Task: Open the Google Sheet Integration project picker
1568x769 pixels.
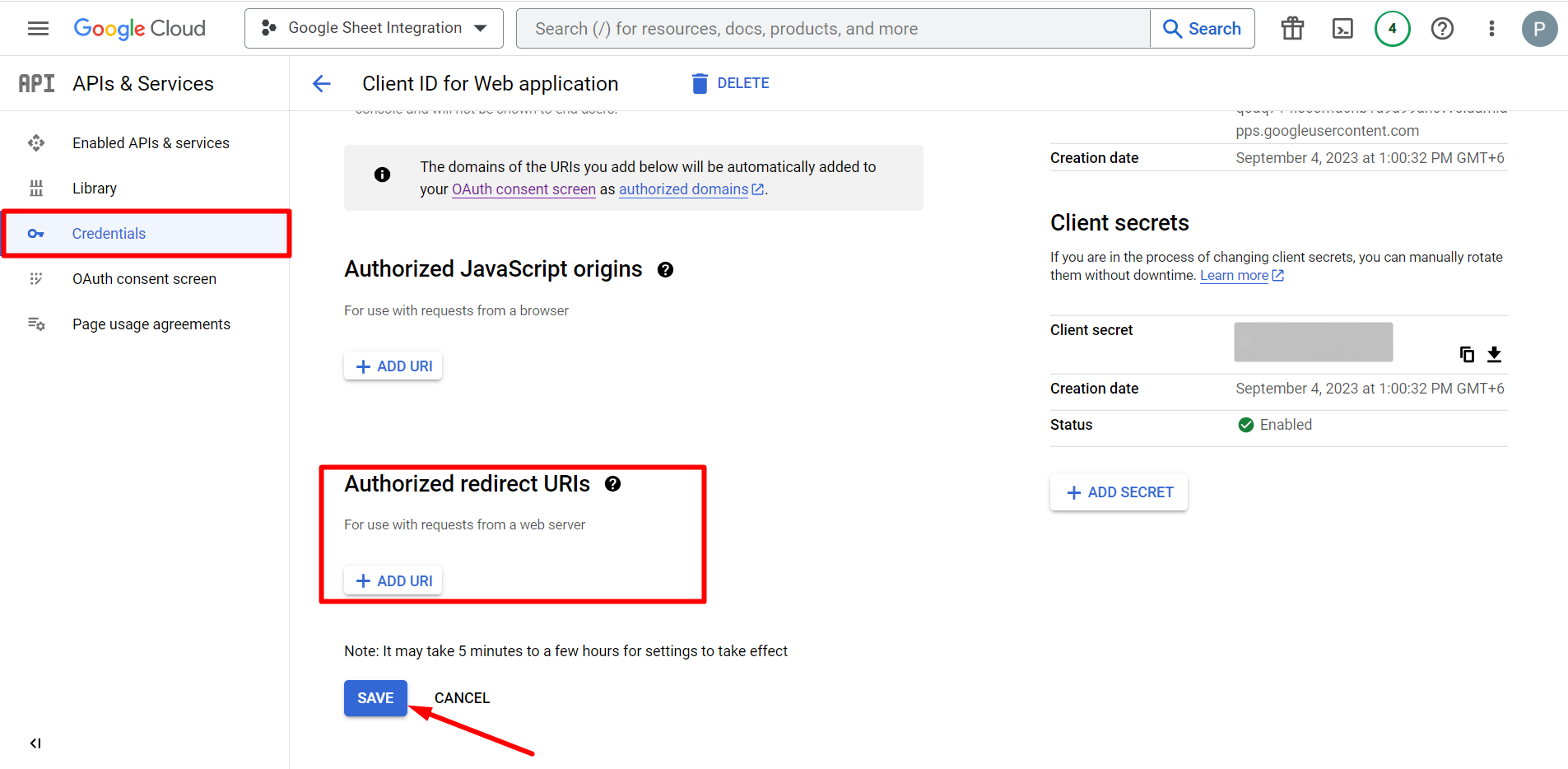Action: coord(374,29)
